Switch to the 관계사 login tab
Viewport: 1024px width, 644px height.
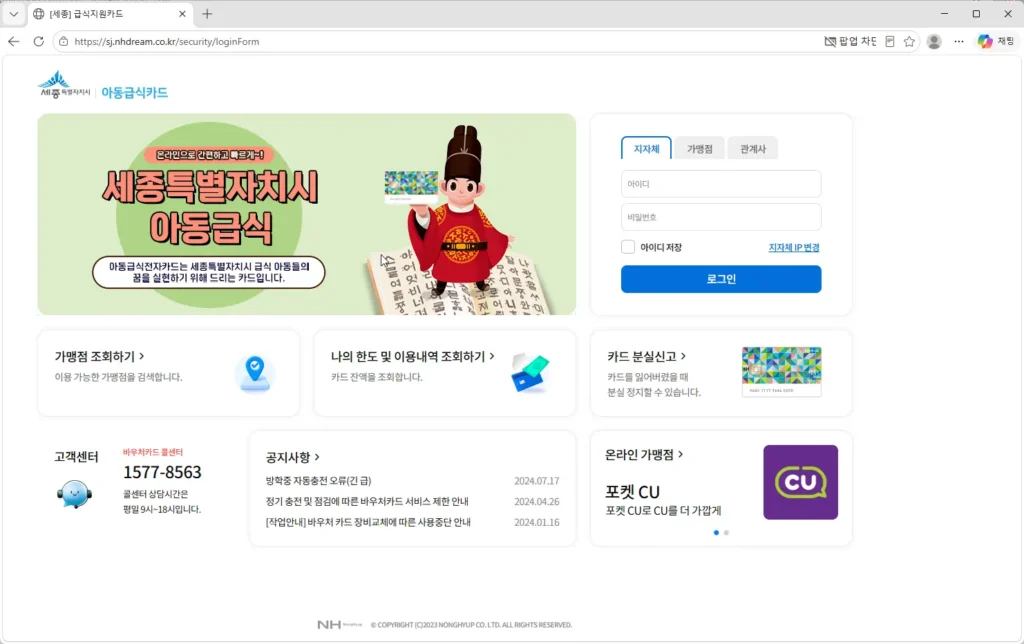tap(752, 148)
